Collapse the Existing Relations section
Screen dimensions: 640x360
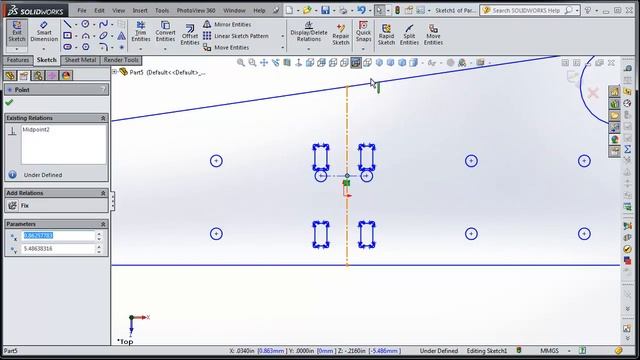pyautogui.click(x=103, y=118)
